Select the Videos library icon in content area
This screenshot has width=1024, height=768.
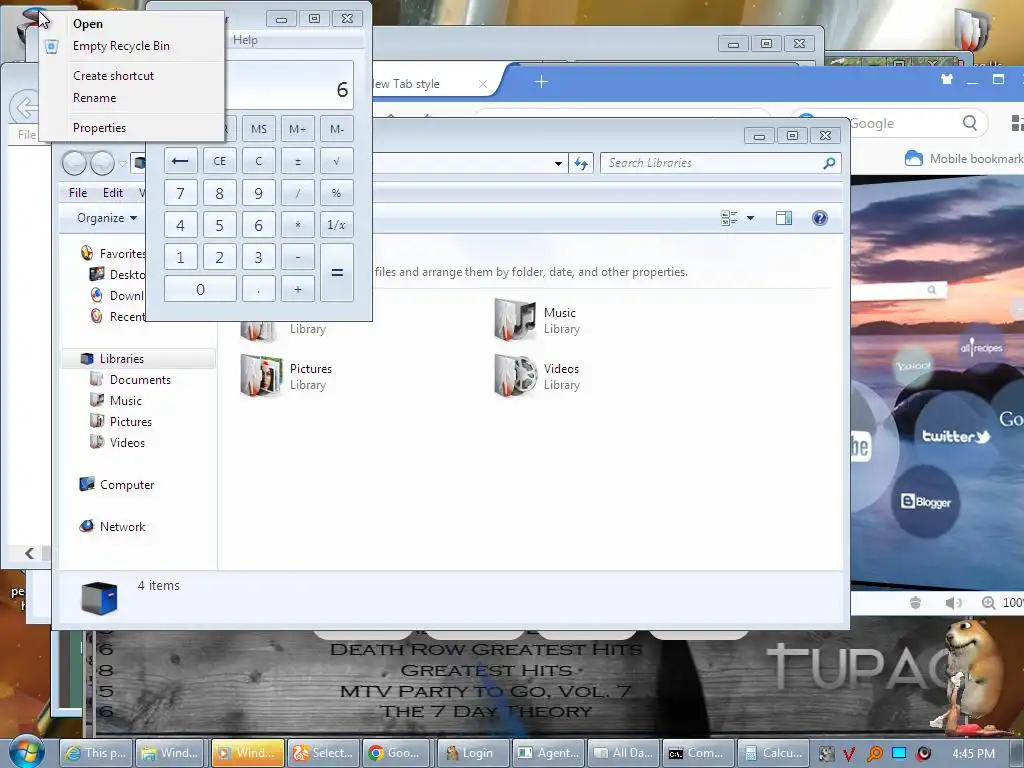pyautogui.click(x=515, y=376)
